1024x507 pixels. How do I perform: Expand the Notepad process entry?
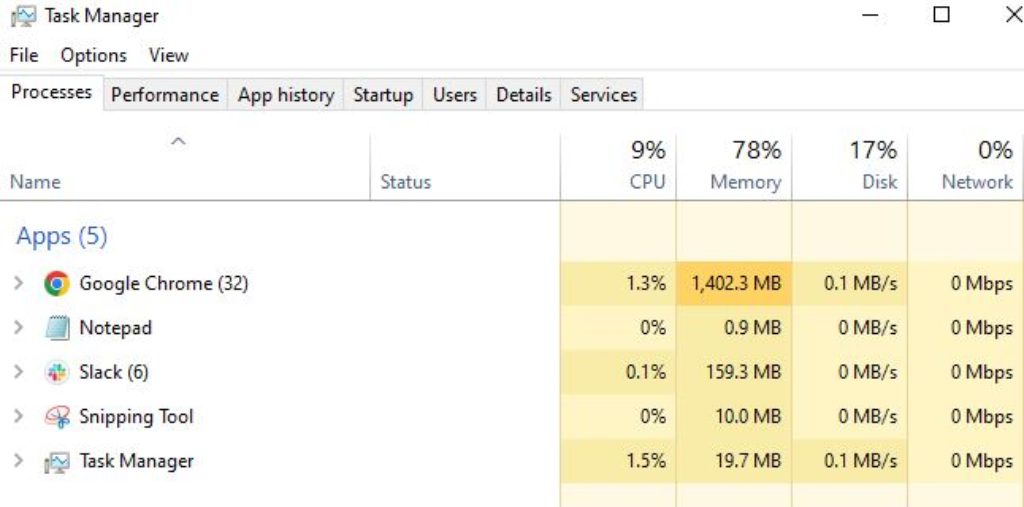point(18,328)
